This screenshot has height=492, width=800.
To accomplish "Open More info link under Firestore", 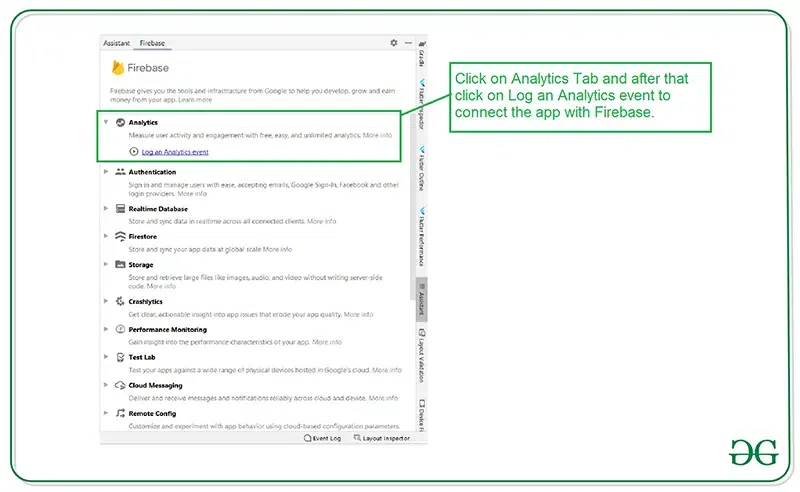I will click(x=277, y=250).
